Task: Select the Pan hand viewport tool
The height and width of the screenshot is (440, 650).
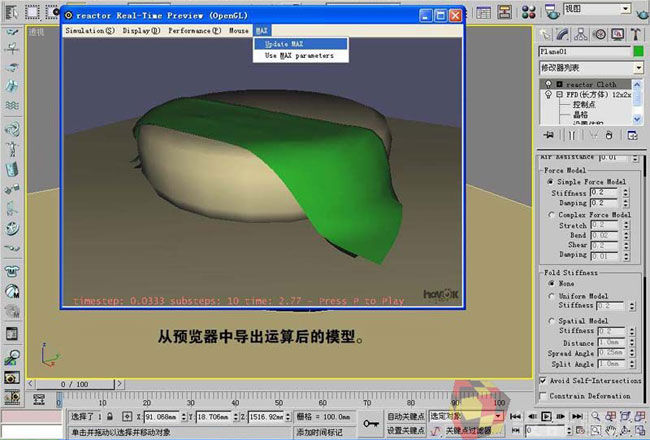Action: (610, 431)
